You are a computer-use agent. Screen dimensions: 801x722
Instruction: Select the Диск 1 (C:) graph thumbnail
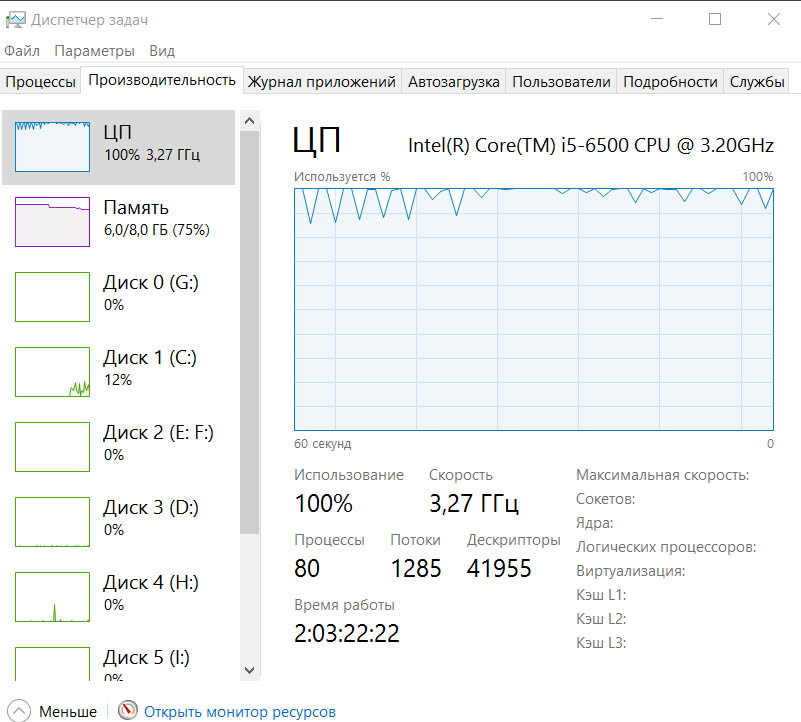[53, 372]
